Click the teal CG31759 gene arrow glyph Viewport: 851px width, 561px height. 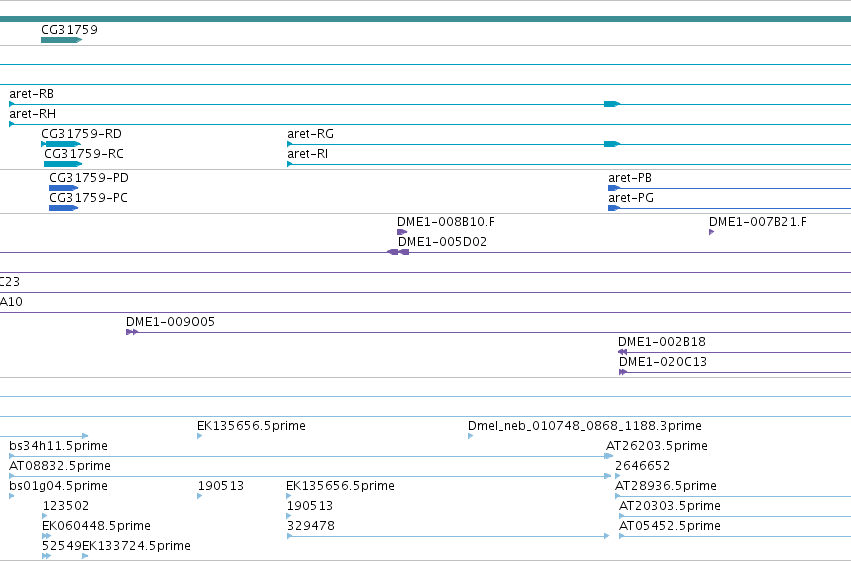point(61,40)
